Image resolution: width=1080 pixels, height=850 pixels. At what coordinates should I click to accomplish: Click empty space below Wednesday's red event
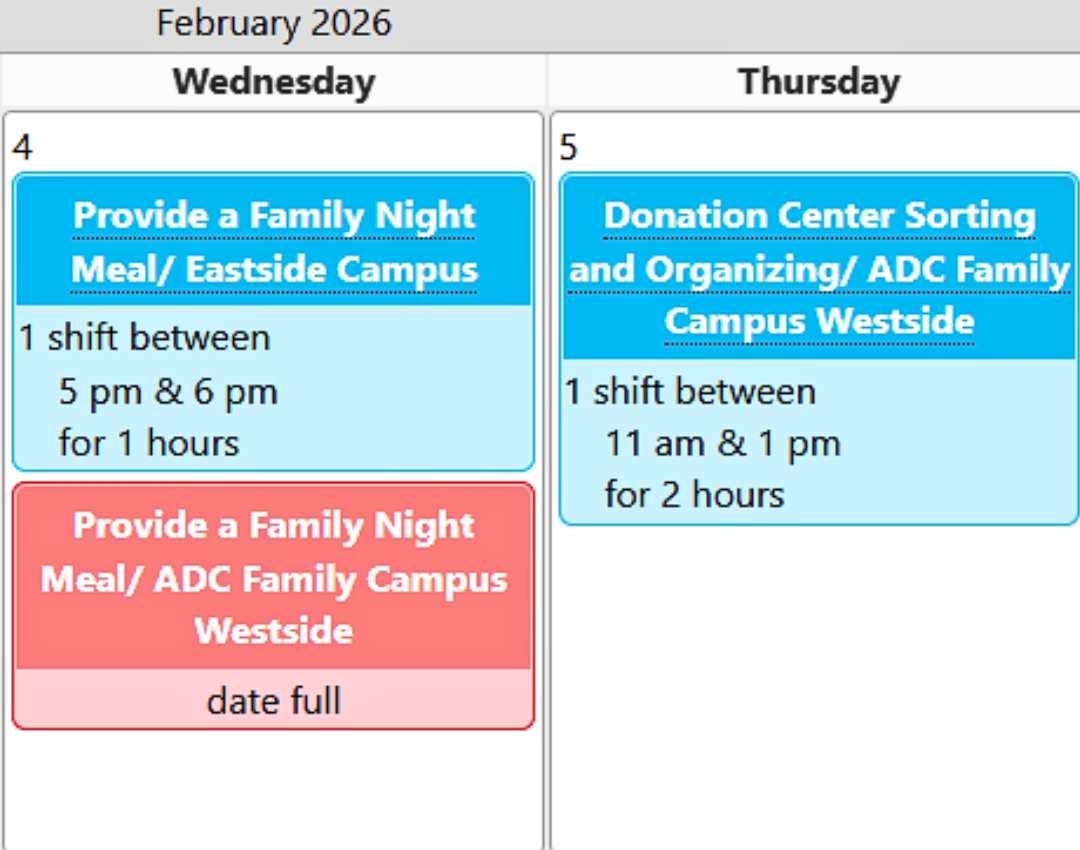274,790
